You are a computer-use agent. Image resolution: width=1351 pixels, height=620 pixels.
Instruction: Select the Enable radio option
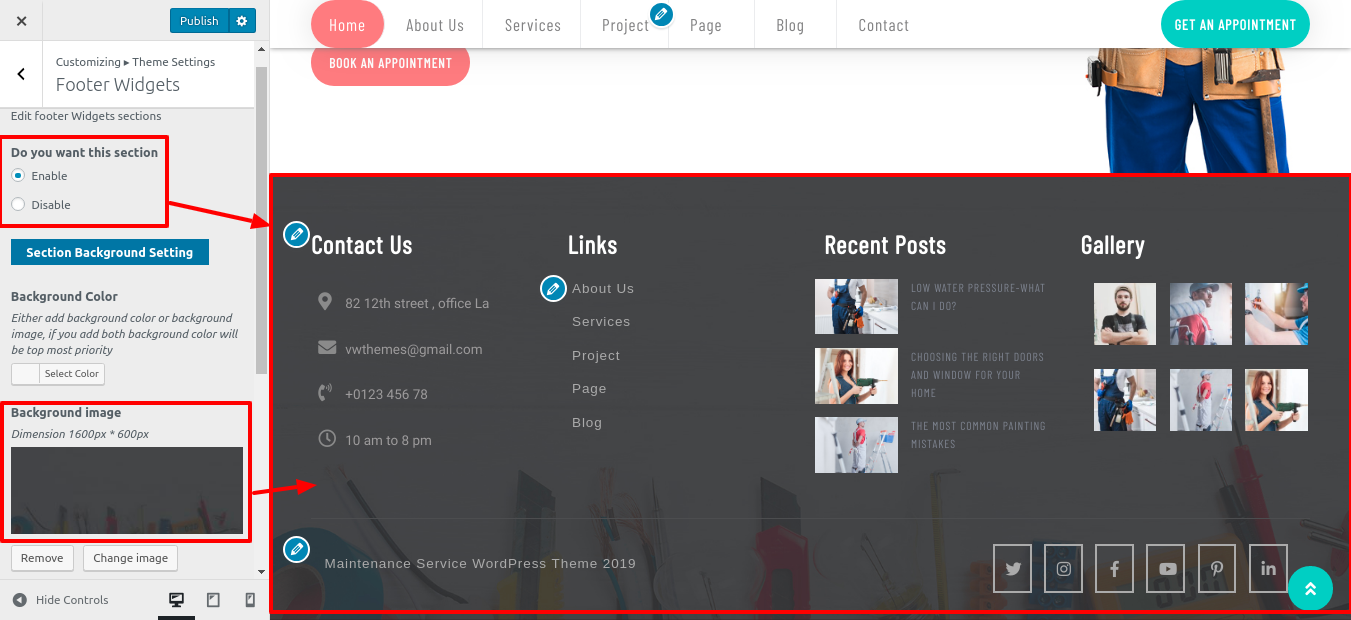click(18, 175)
